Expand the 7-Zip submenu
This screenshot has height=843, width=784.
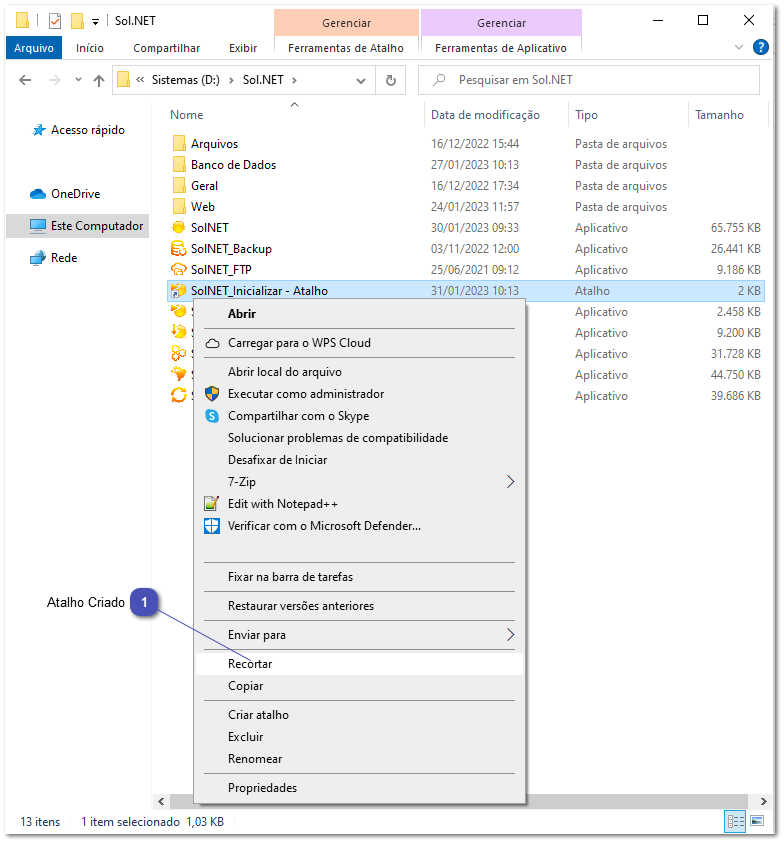pyautogui.click(x=510, y=482)
